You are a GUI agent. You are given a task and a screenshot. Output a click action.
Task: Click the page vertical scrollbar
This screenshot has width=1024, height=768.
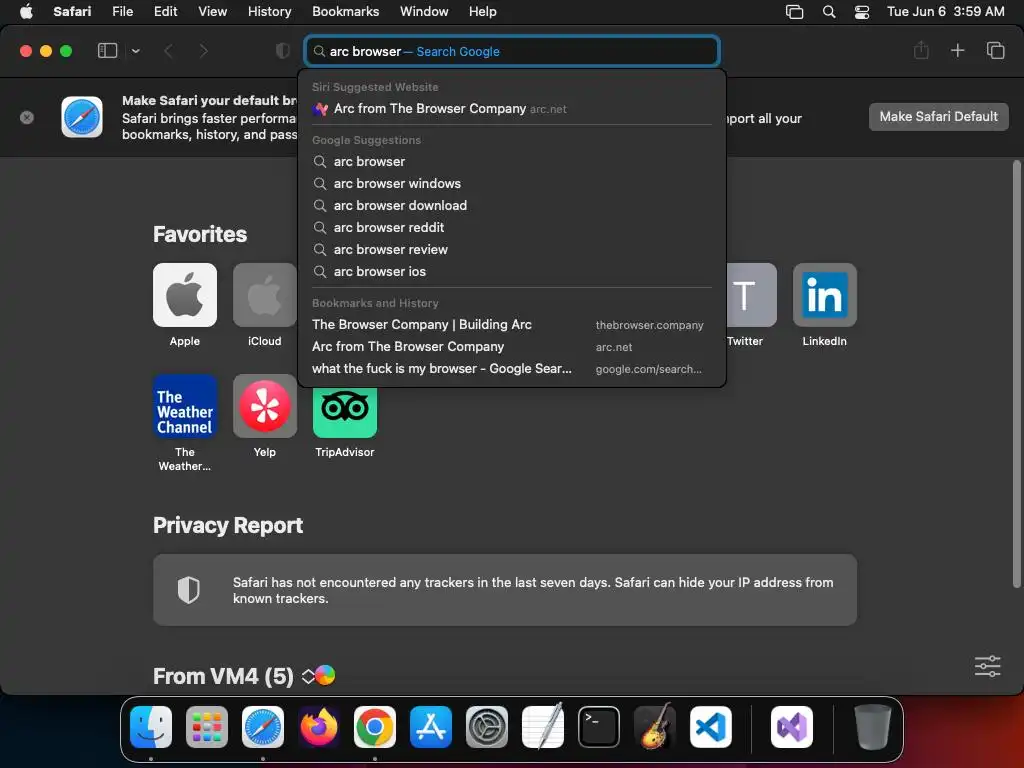coord(1016,374)
